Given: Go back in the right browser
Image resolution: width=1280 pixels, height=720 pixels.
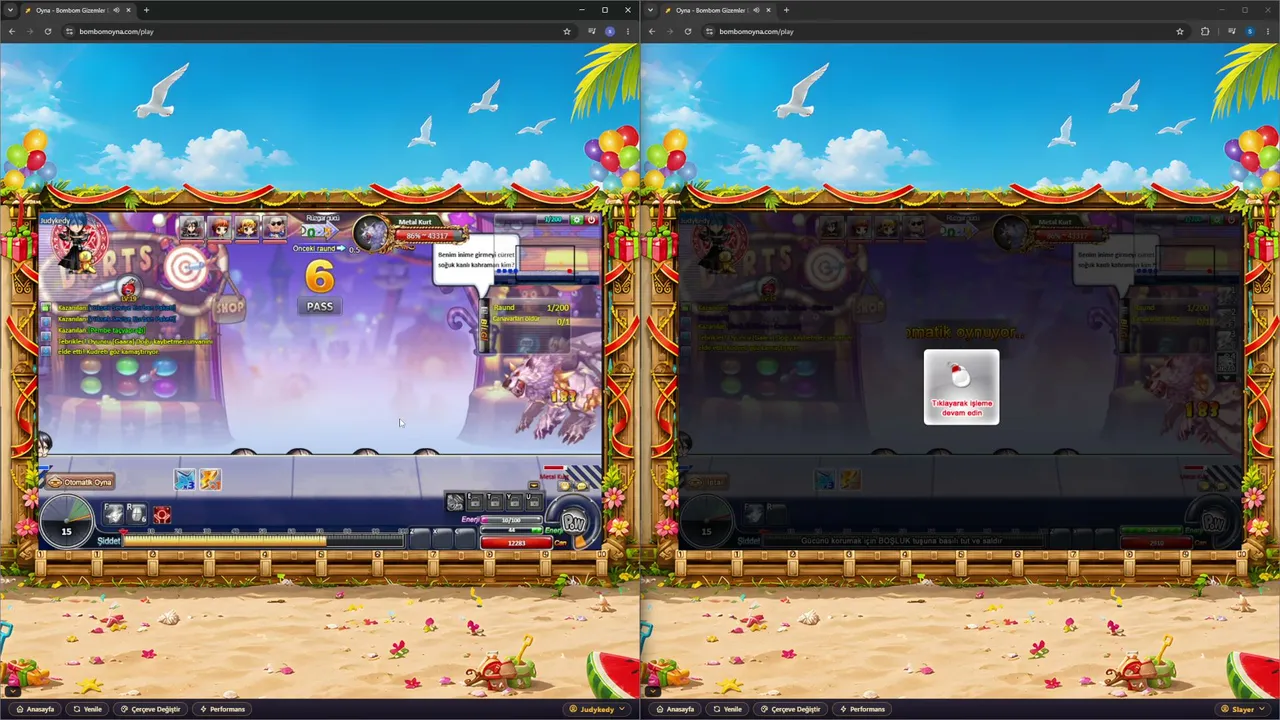Looking at the screenshot, I should point(651,31).
